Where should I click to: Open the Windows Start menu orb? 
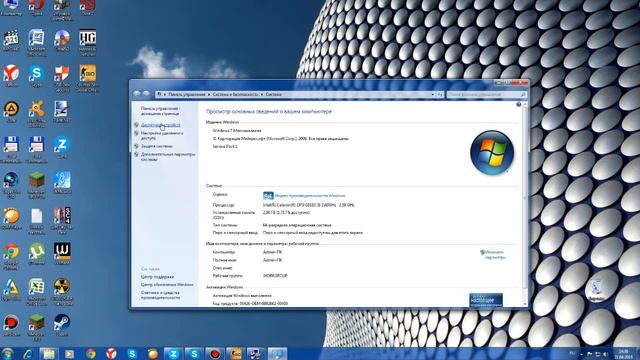(7, 353)
